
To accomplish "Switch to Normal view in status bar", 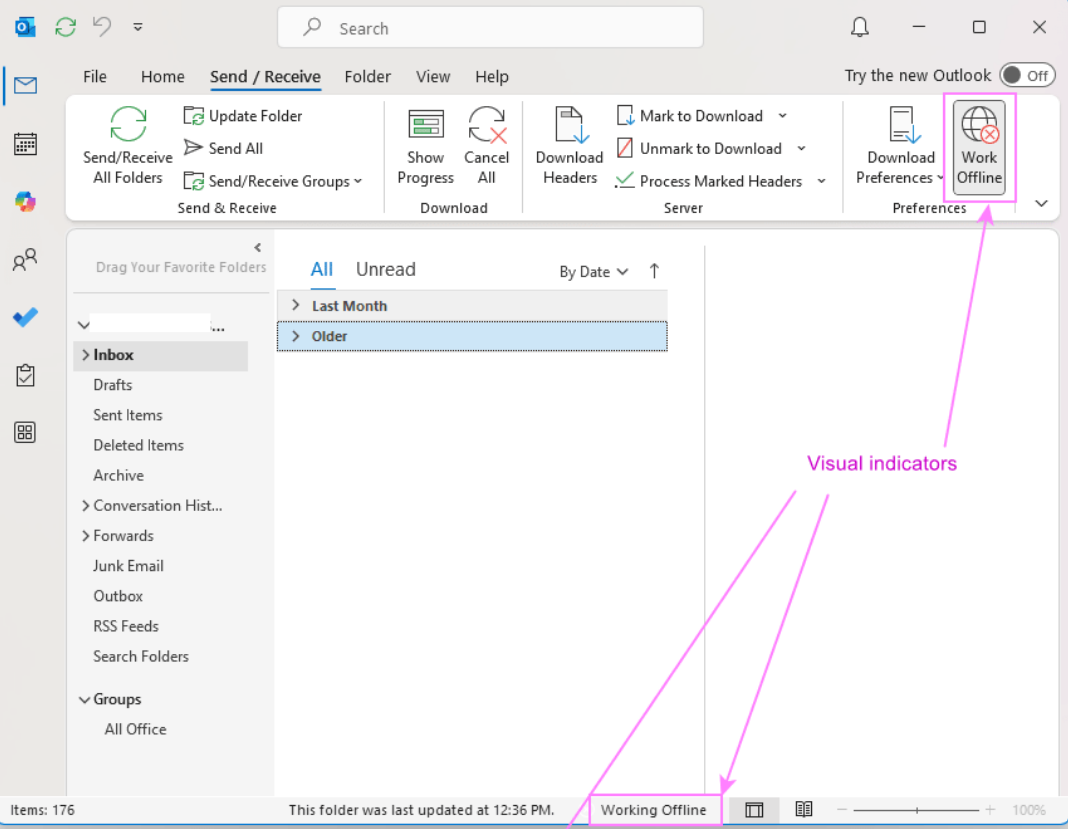I will click(754, 809).
